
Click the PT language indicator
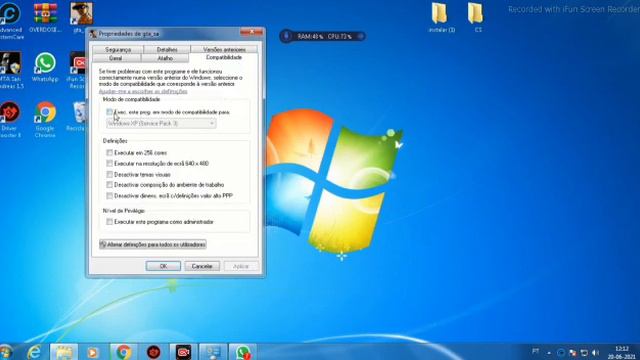pos(536,351)
